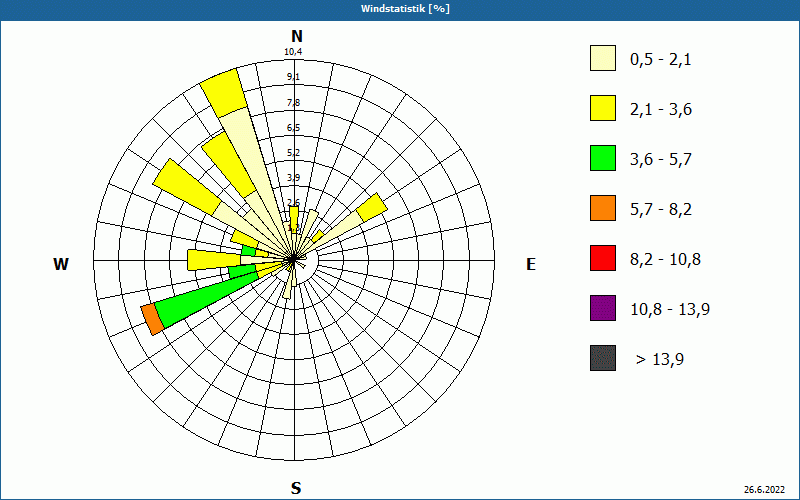The width and height of the screenshot is (800, 500).
Task: Click the legend label '10,8 - 13,9'
Action: pos(670,310)
